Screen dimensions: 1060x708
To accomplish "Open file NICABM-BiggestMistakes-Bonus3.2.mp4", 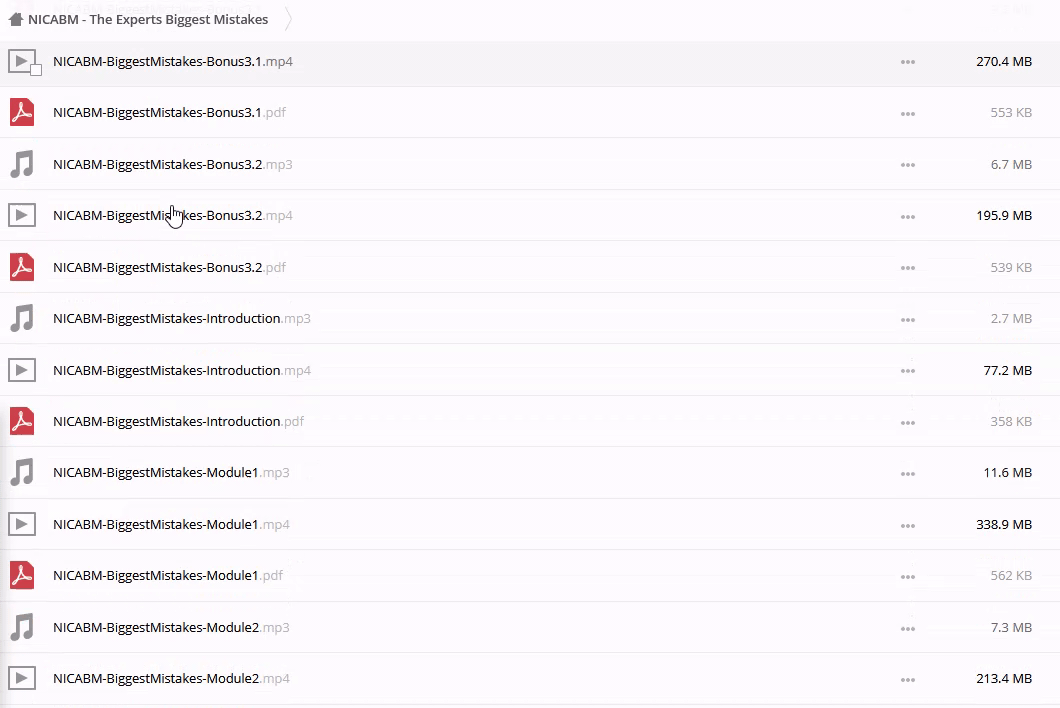I will tap(172, 216).
